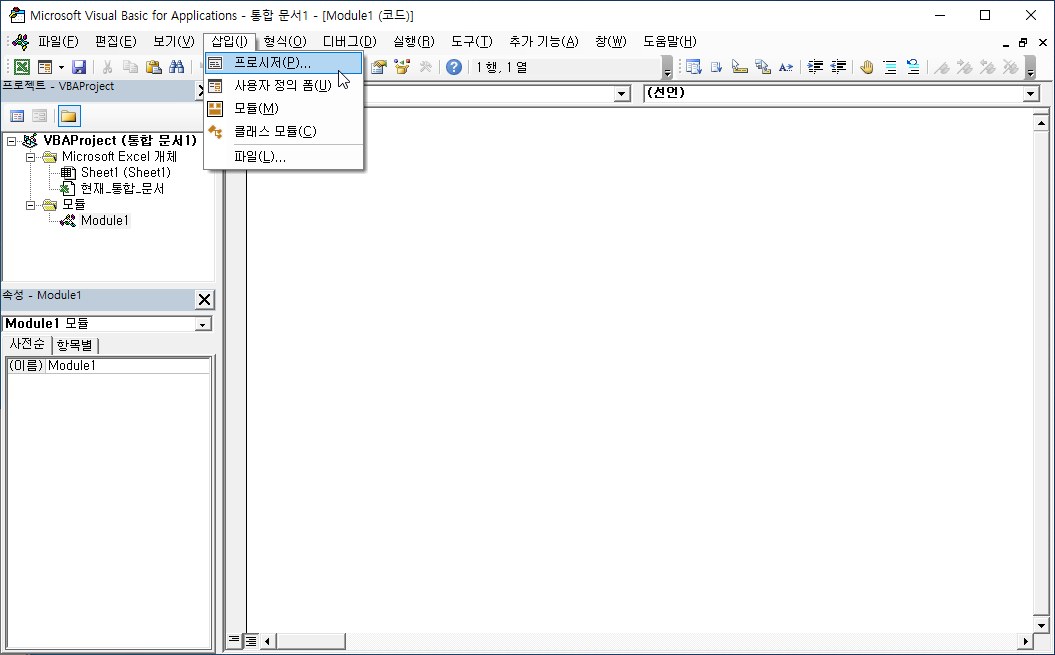
Task: Switch to the 사전순 properties tab
Action: click(x=28, y=345)
